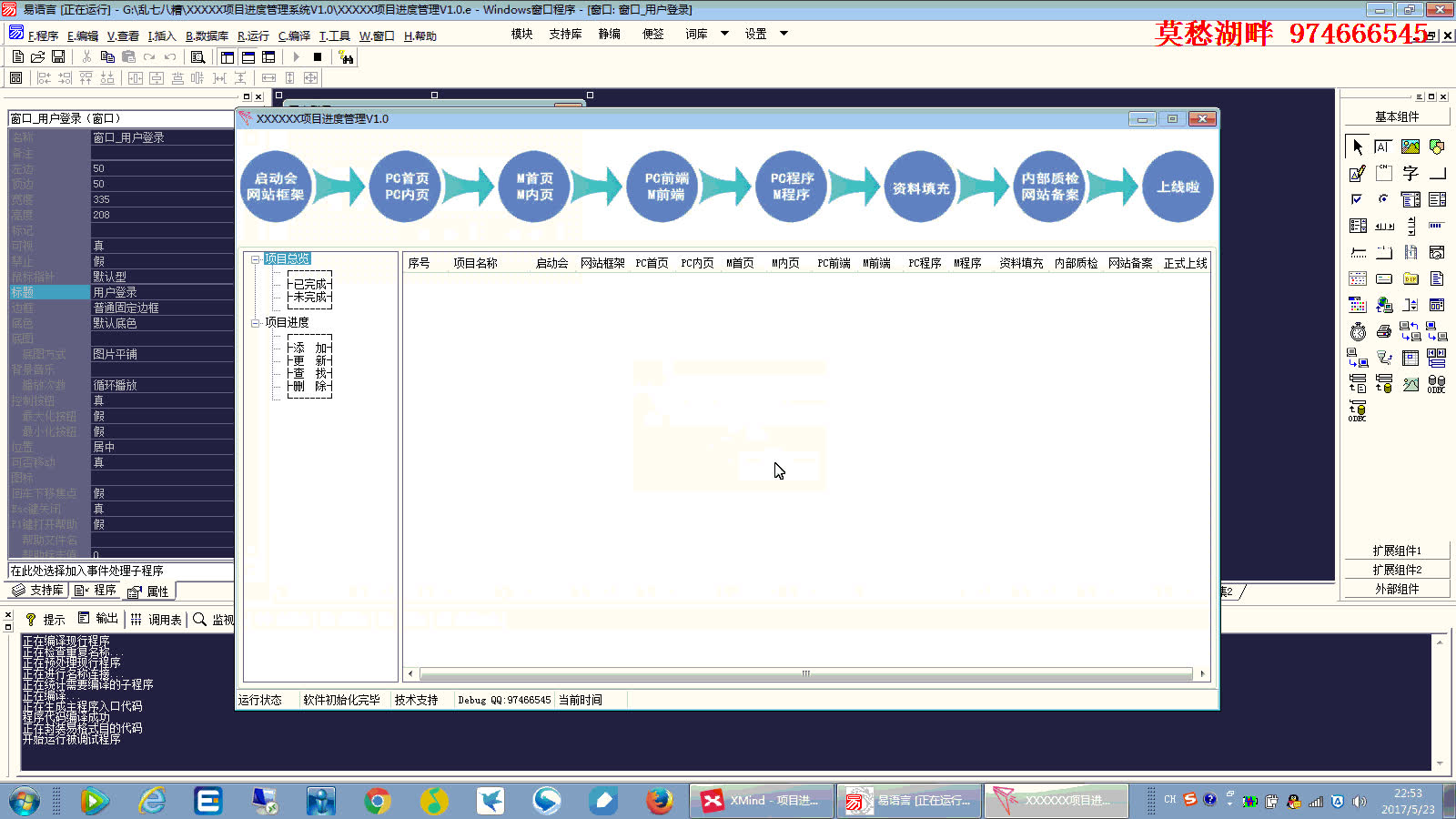Open the C.编译 menu
The width and height of the screenshot is (1456, 819).
pyautogui.click(x=294, y=35)
